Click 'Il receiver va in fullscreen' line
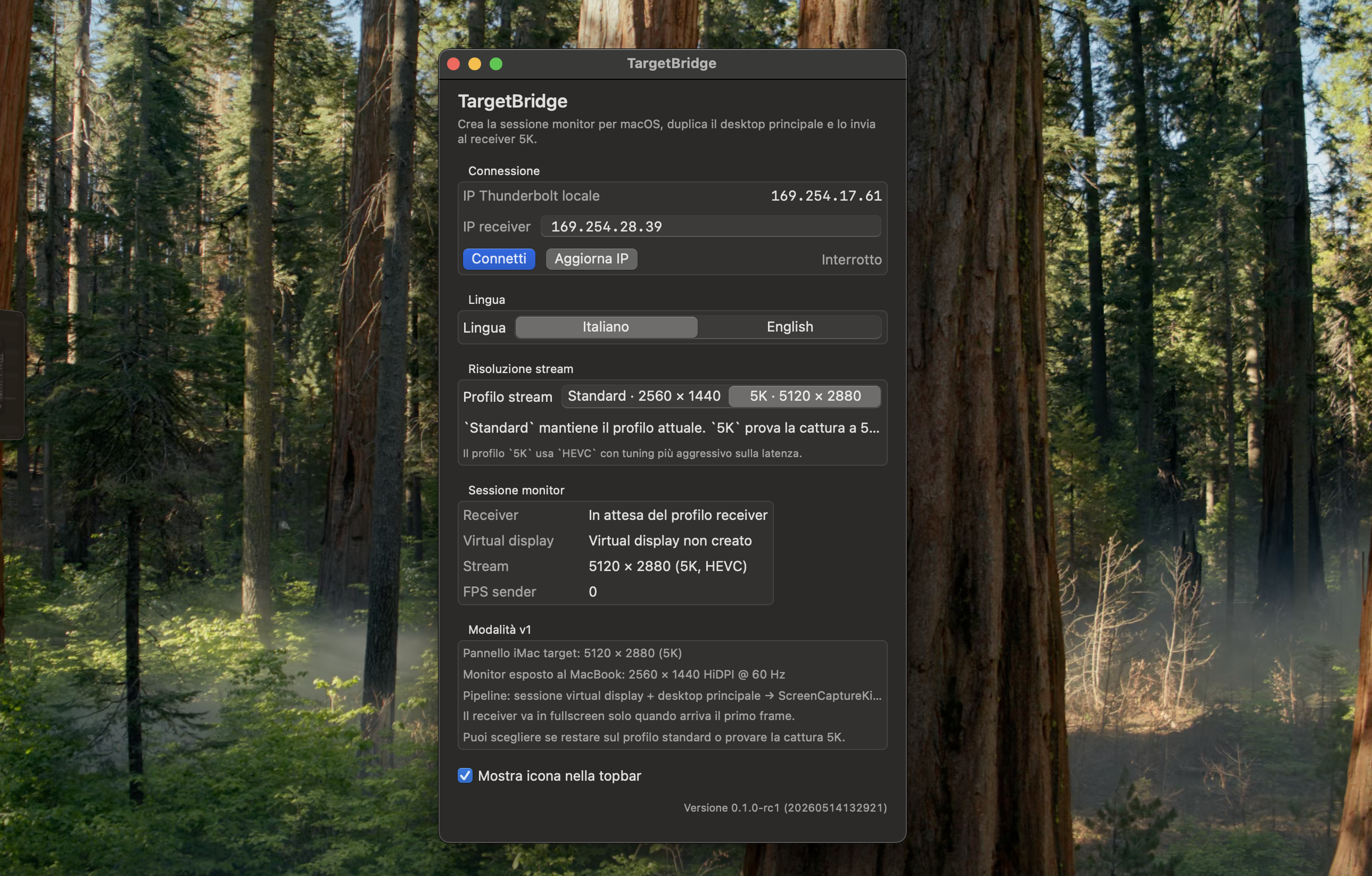This screenshot has height=876, width=1372. 629,716
